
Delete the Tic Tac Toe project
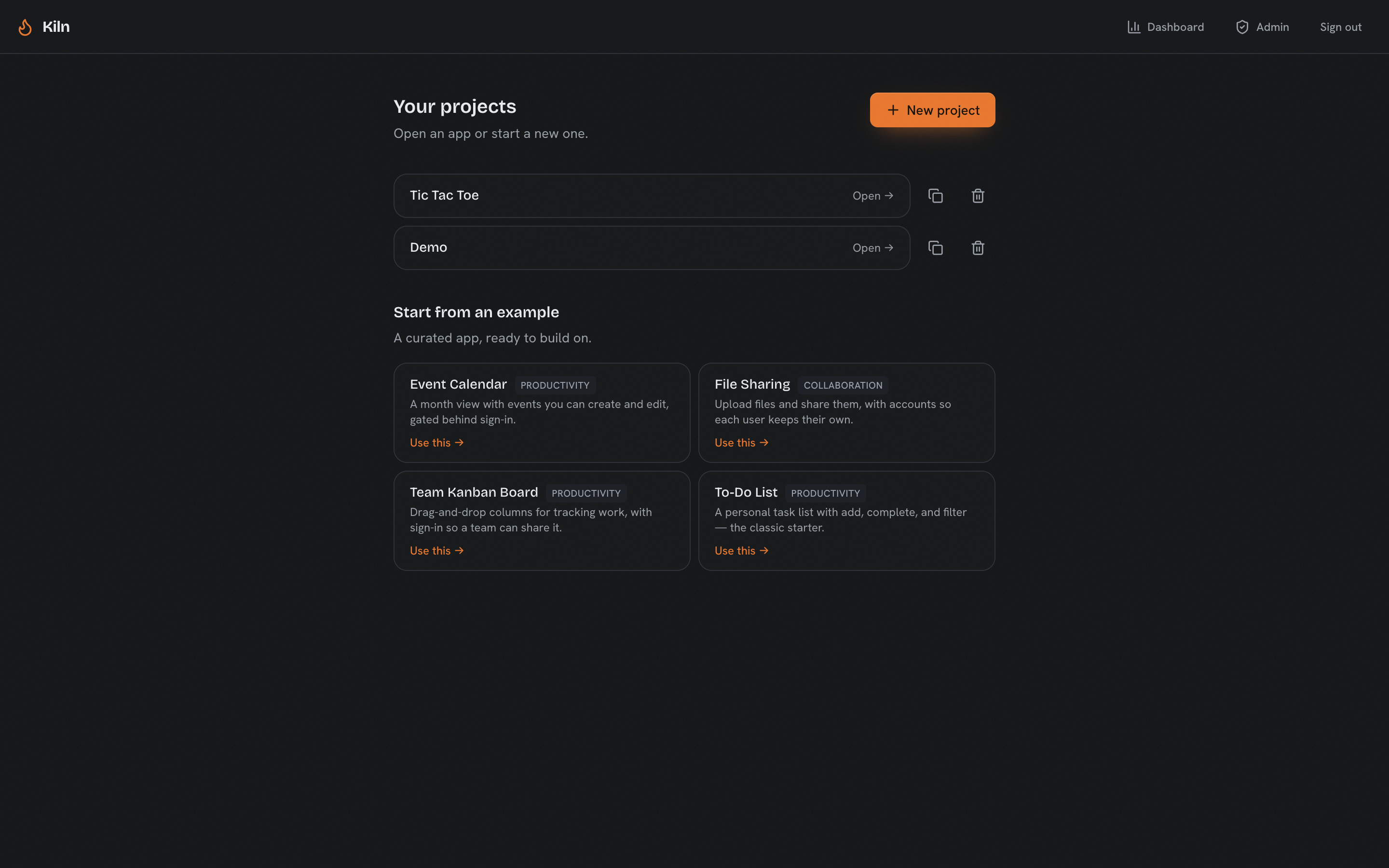[x=978, y=196]
